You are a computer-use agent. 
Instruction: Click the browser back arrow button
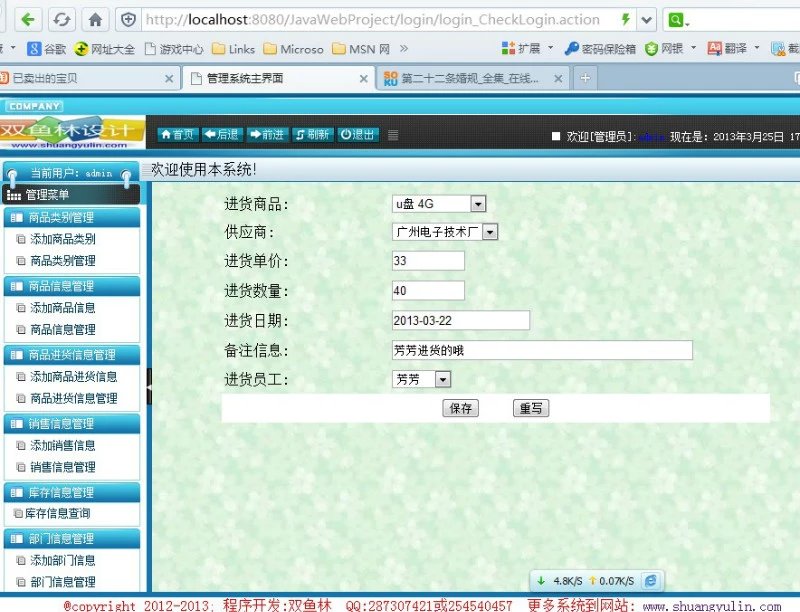point(28,19)
